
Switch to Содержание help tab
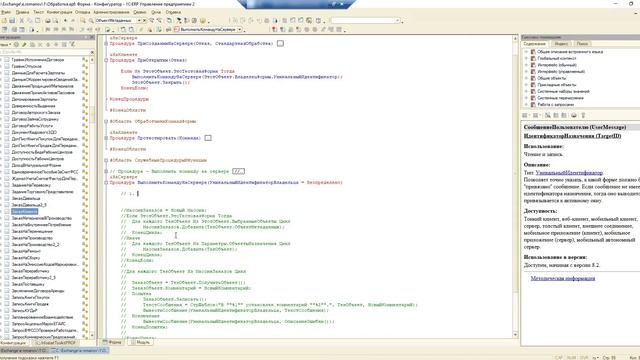[534, 44]
